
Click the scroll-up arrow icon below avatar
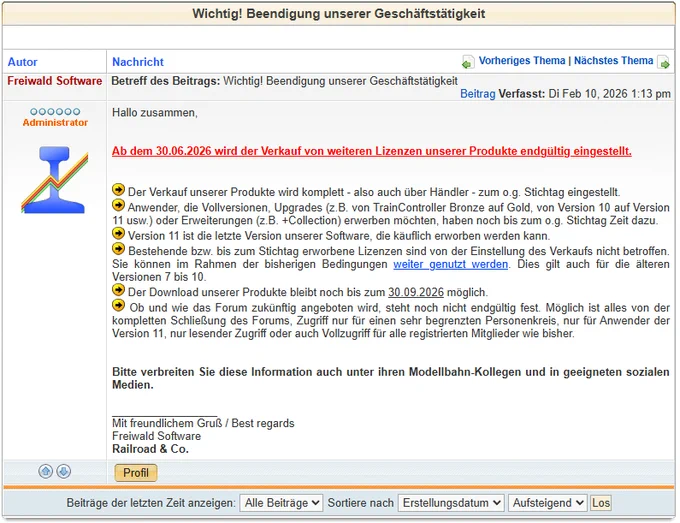pyautogui.click(x=46, y=471)
